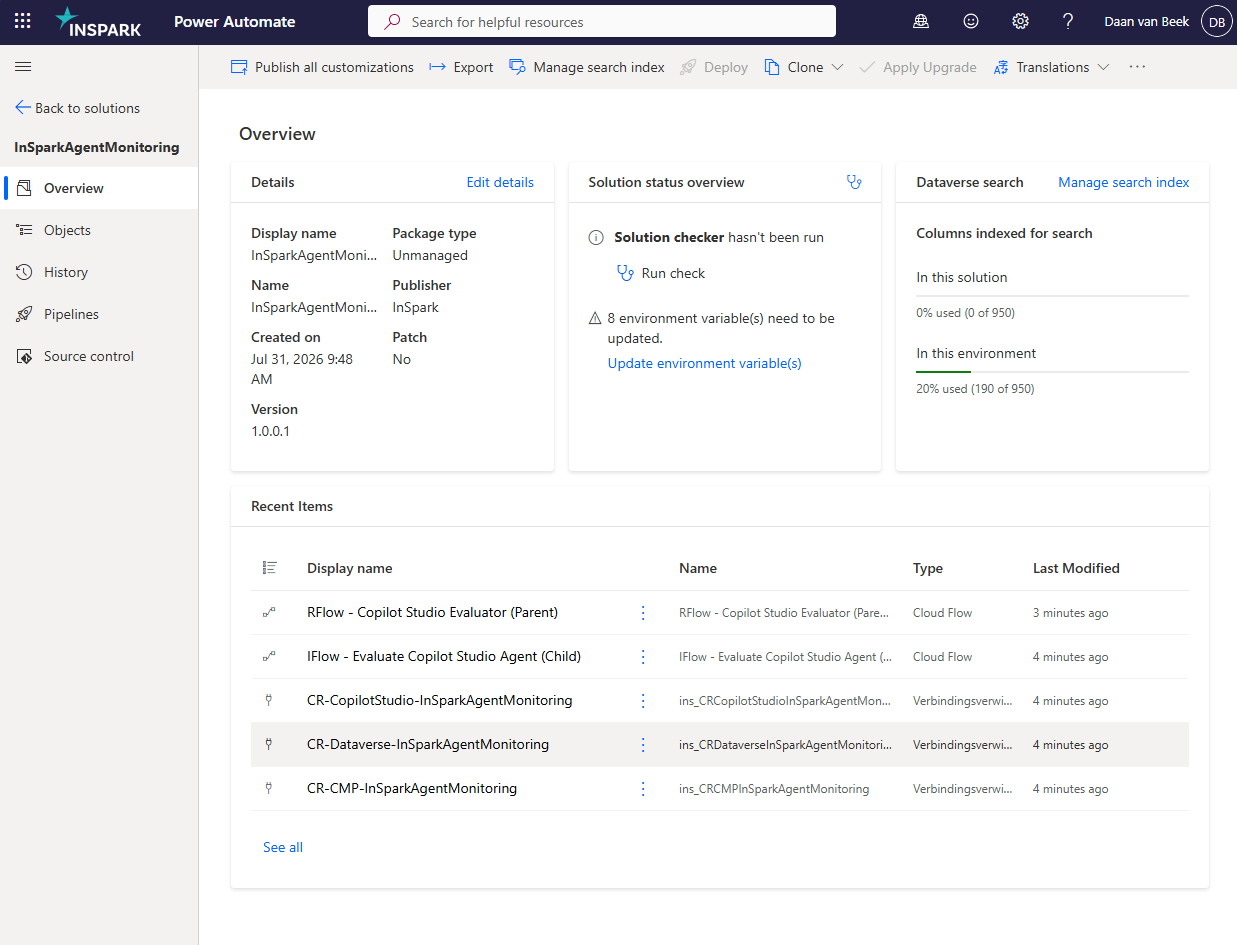Screen dimensions: 1237x945
Task: Open more options for CR-CopilotStudio-InSparkAgentMonitoring
Action: coord(643,701)
